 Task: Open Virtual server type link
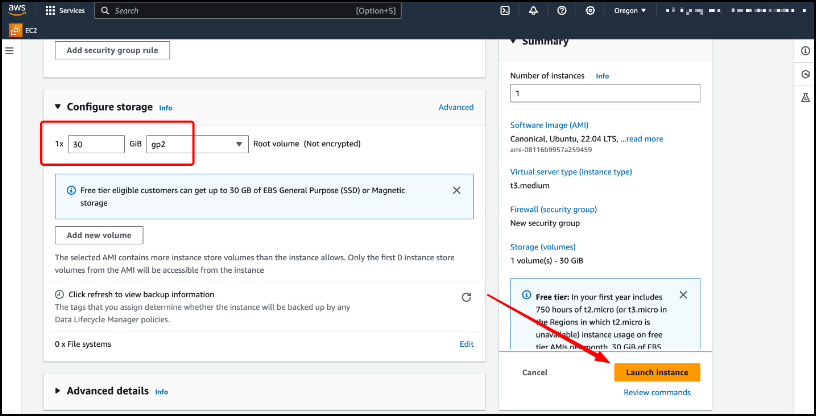point(571,172)
